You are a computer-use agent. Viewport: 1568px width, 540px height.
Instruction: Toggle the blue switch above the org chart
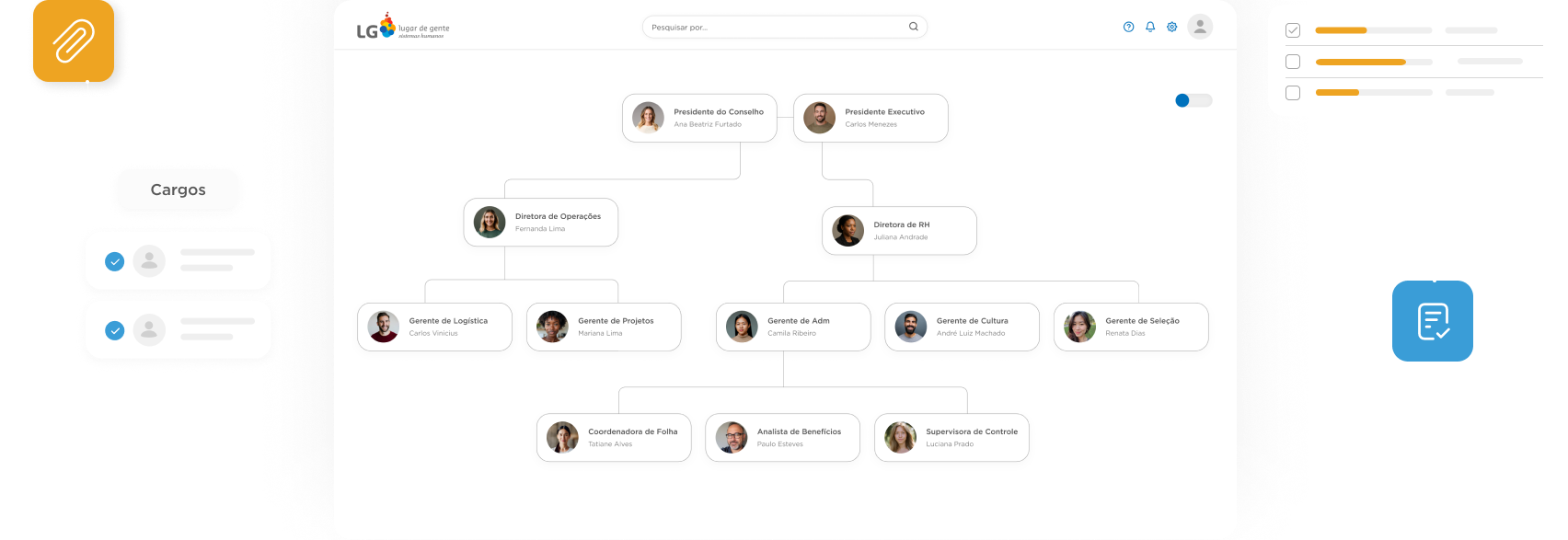point(1193,100)
